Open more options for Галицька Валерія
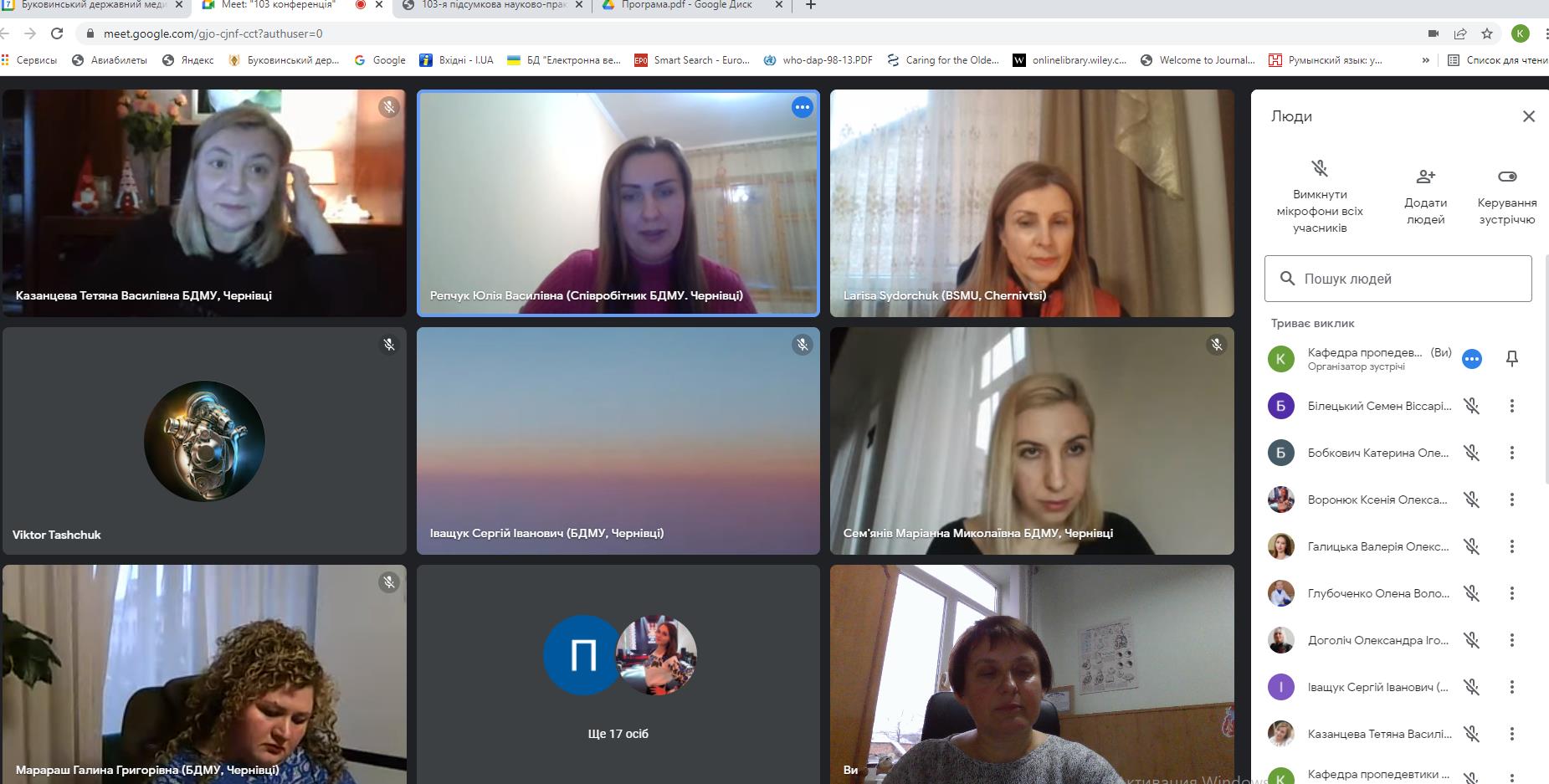 click(x=1512, y=546)
